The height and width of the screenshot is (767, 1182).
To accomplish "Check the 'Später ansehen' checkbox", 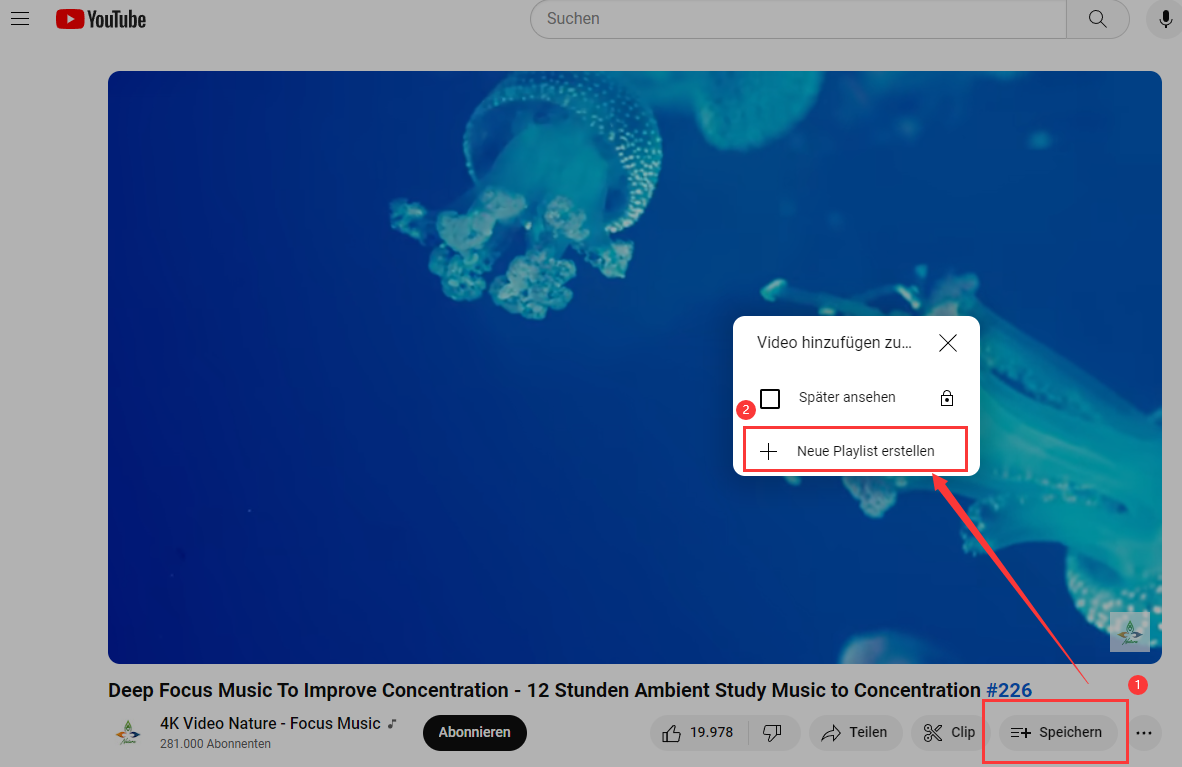I will [x=770, y=398].
